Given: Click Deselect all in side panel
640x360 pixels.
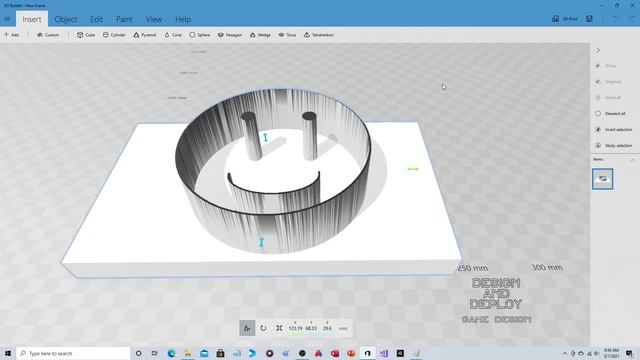Looking at the screenshot, I should (x=611, y=113).
